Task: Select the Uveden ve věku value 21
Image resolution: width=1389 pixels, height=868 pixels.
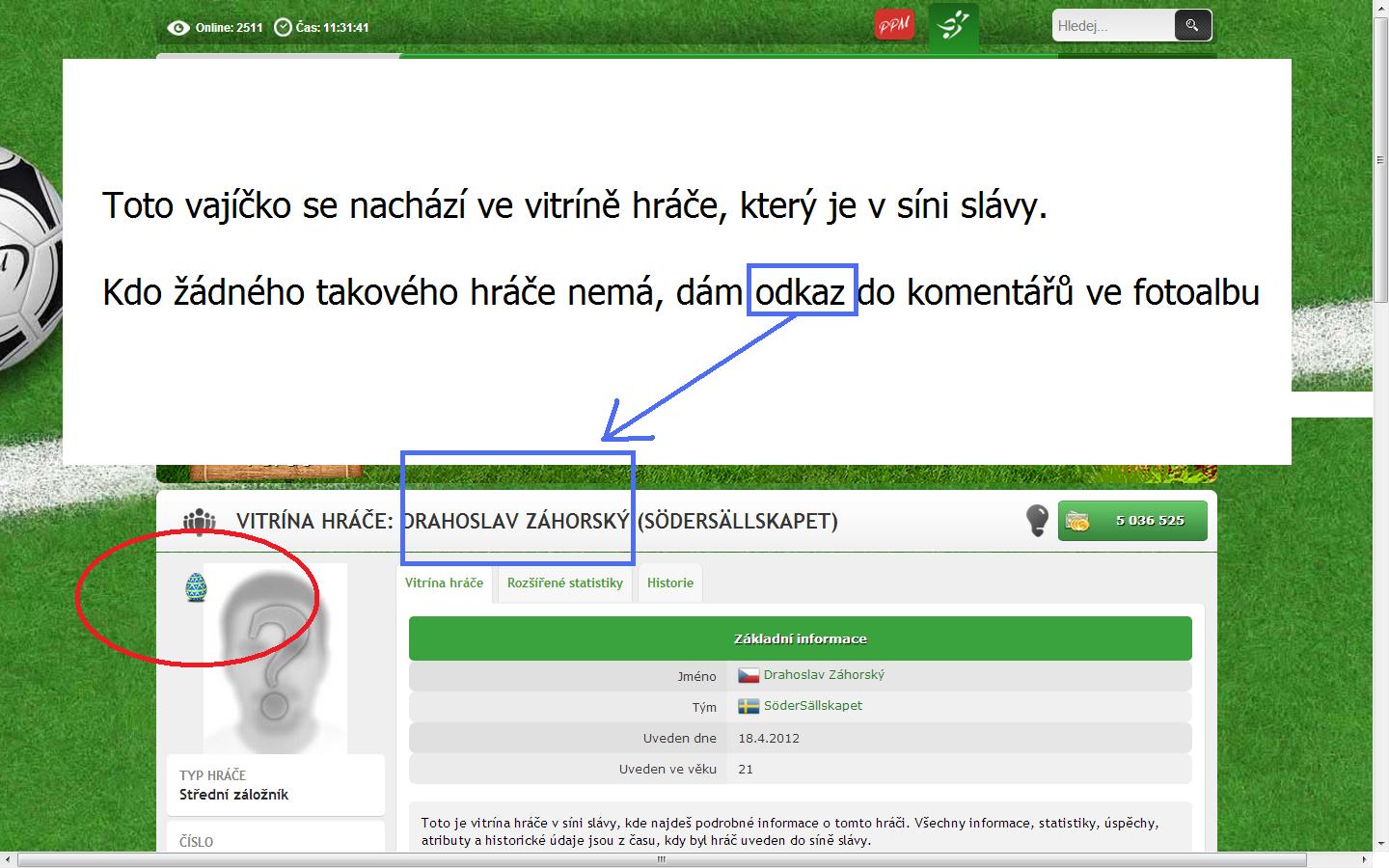Action: point(746,770)
